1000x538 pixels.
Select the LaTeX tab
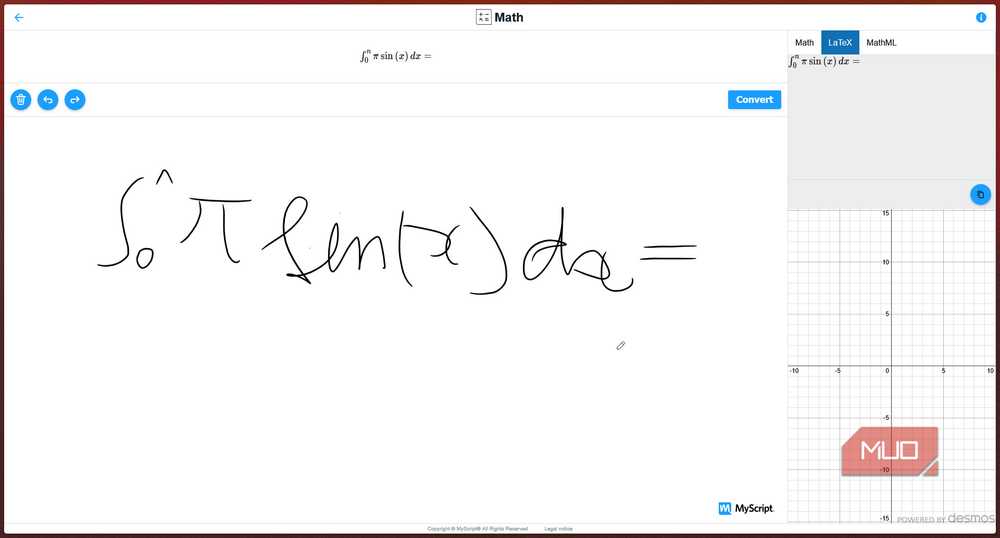[x=840, y=43]
